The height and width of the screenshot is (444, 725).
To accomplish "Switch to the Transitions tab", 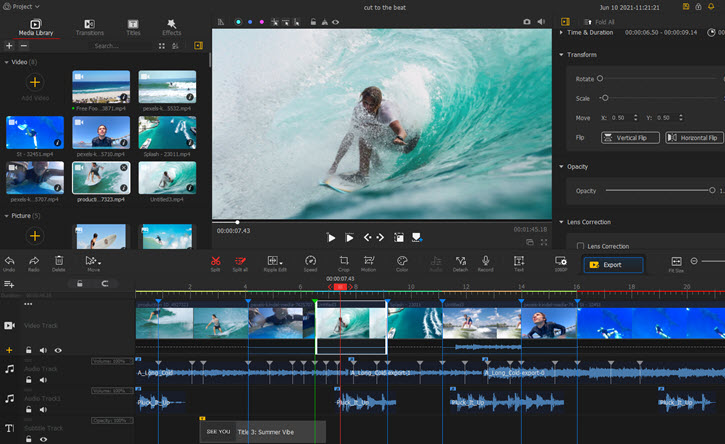I will coord(89,27).
